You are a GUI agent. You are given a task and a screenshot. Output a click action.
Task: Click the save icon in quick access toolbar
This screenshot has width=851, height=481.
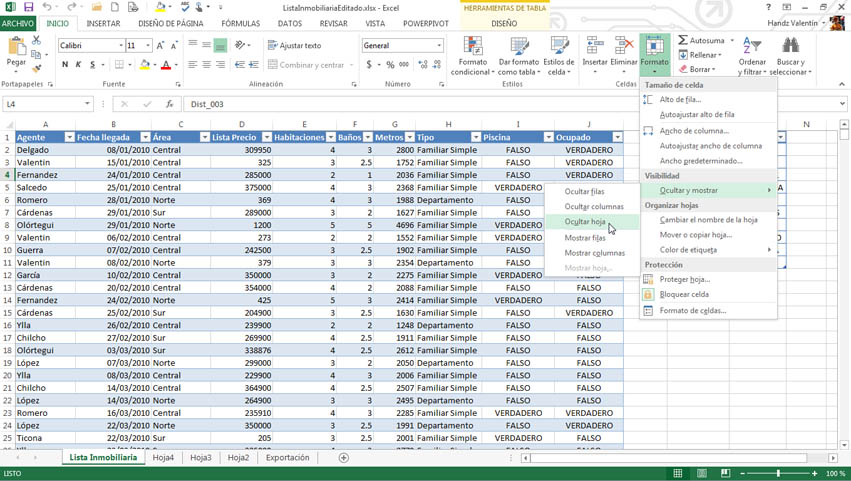click(x=28, y=7)
